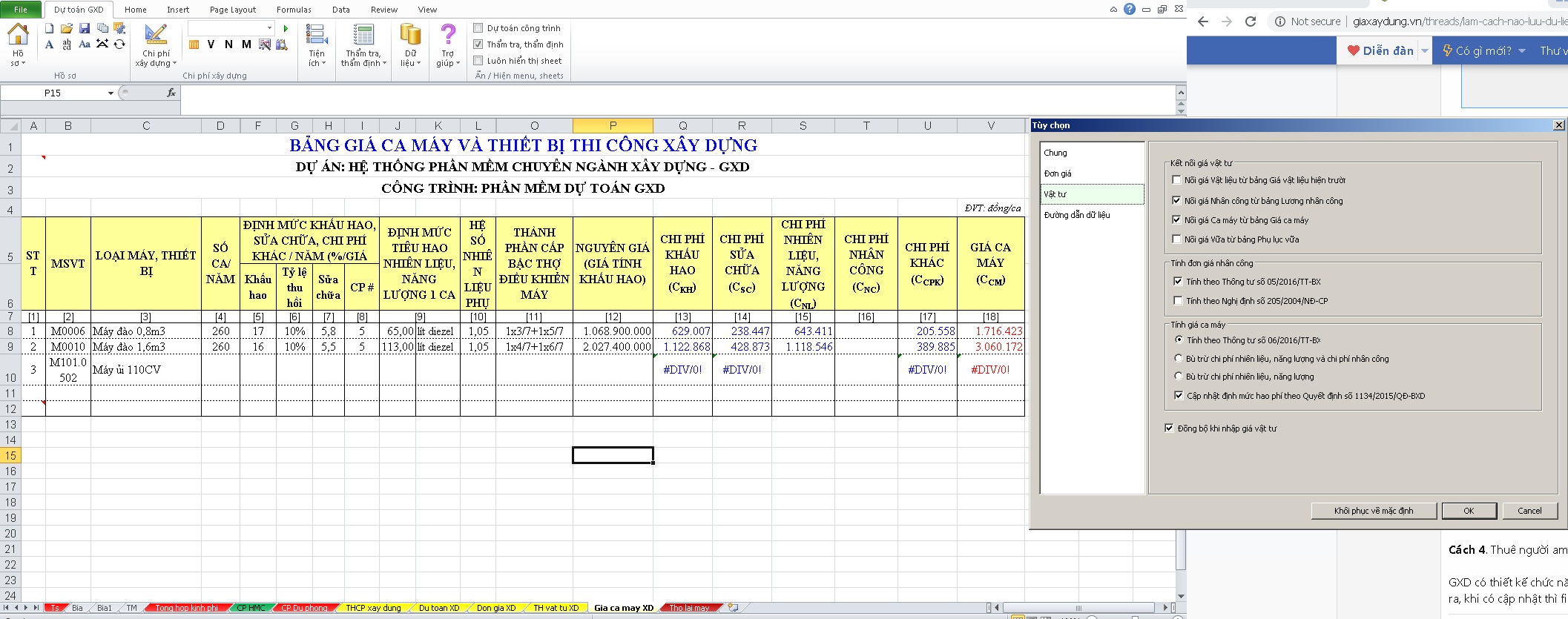
Task: Select Đường dẫn dữ liệu in options list
Action: click(x=1077, y=215)
